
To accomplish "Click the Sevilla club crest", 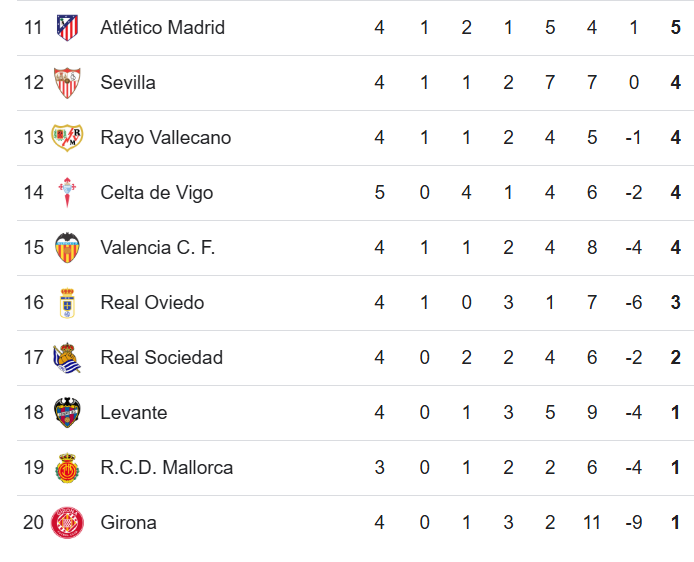I will pyautogui.click(x=67, y=82).
